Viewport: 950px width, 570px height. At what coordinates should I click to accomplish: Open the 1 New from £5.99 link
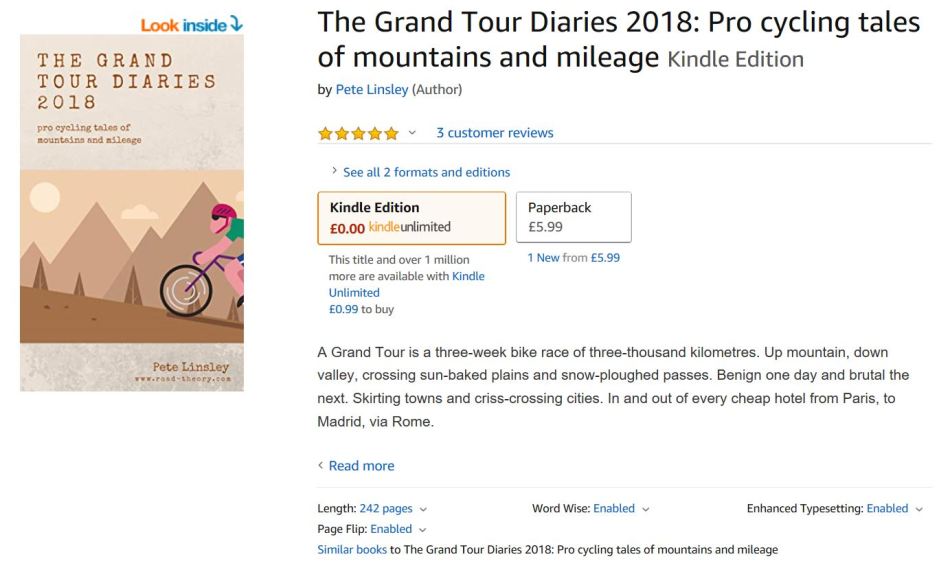point(573,258)
